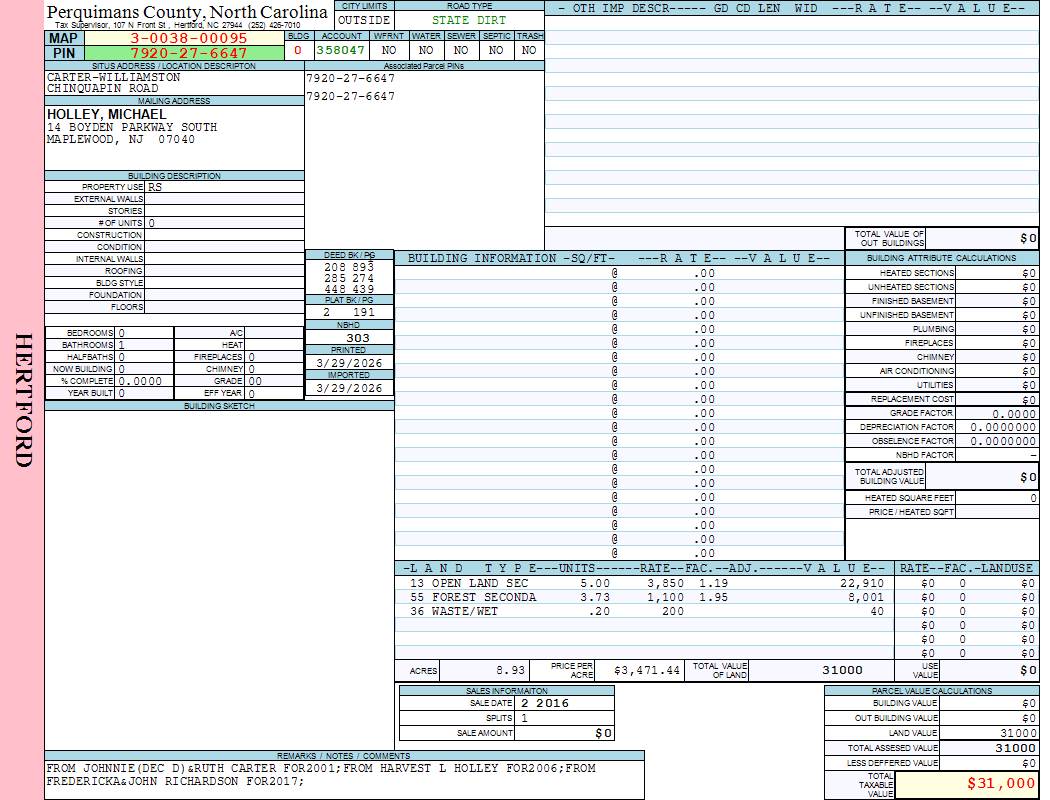Click the SEWER value NO

coord(460,49)
